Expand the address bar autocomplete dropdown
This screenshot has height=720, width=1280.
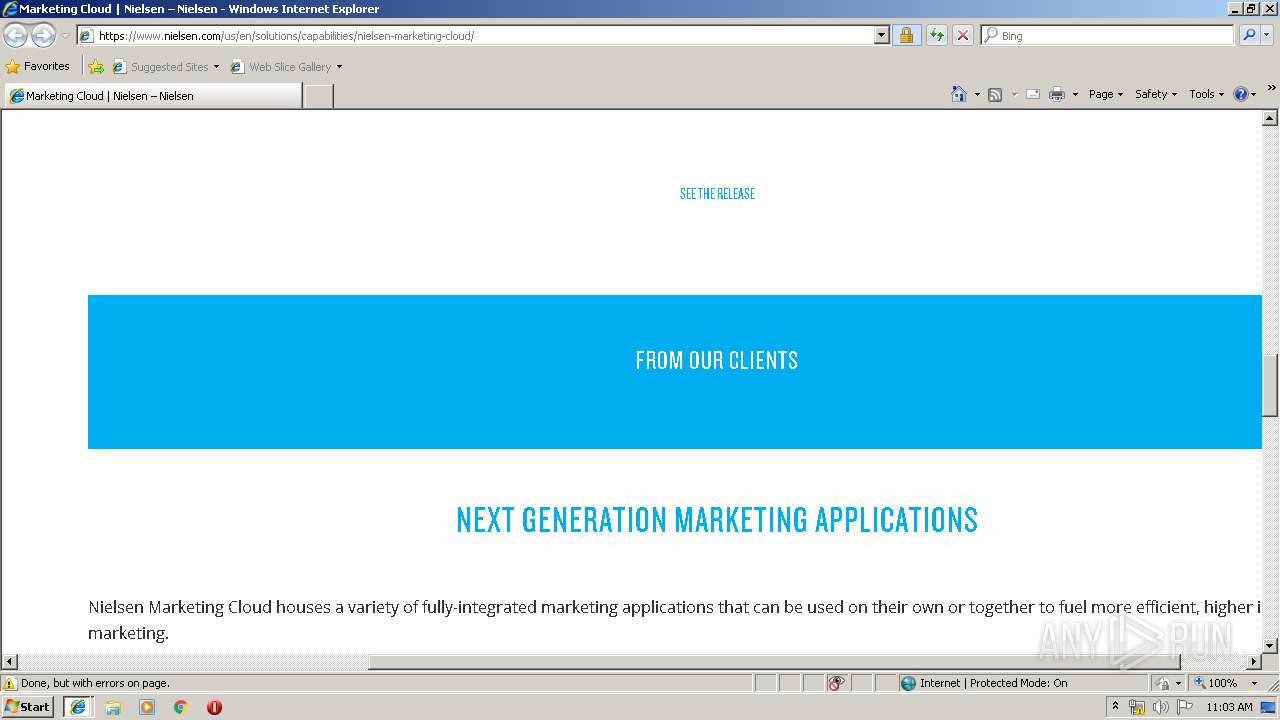click(881, 36)
